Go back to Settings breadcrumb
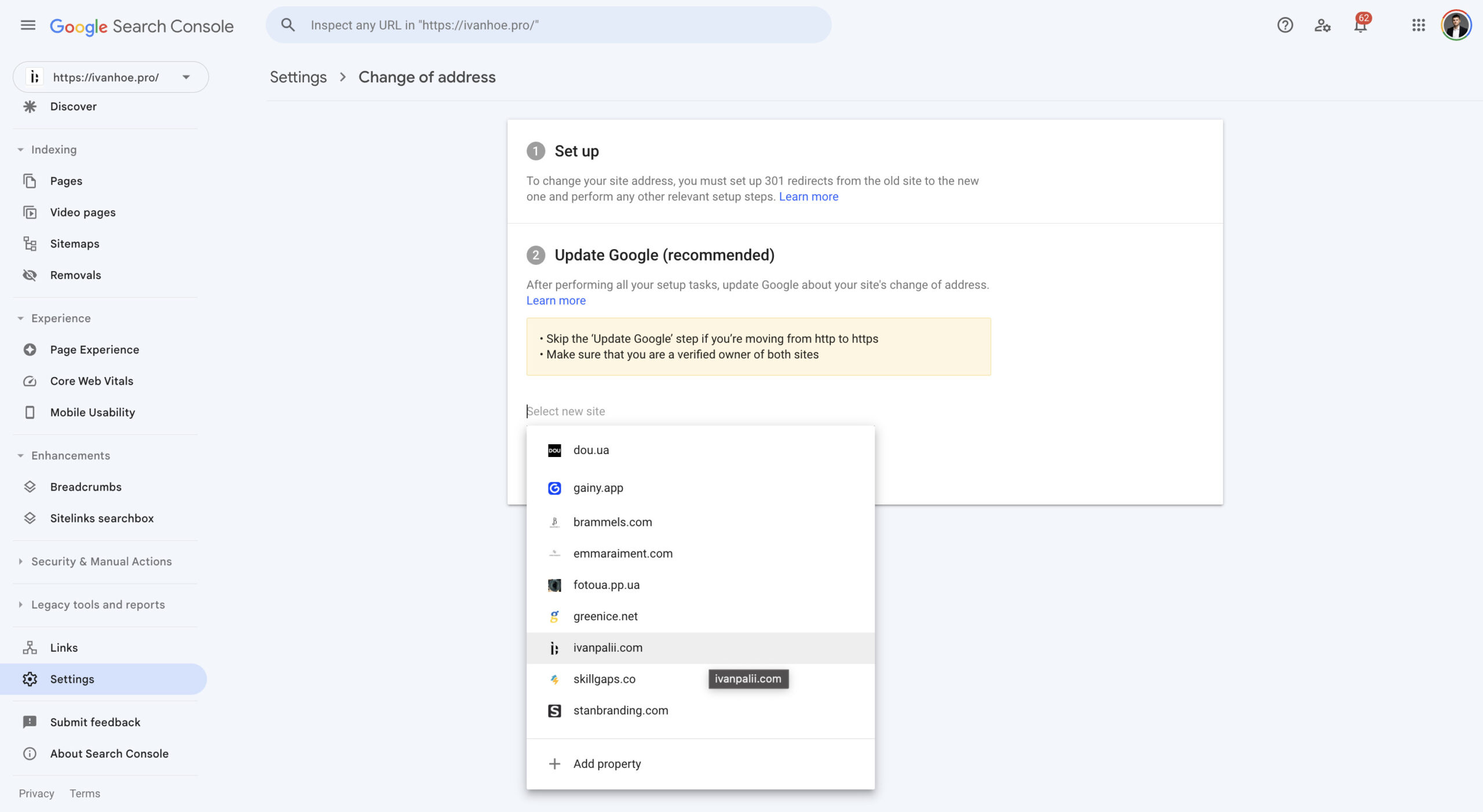 tap(298, 77)
